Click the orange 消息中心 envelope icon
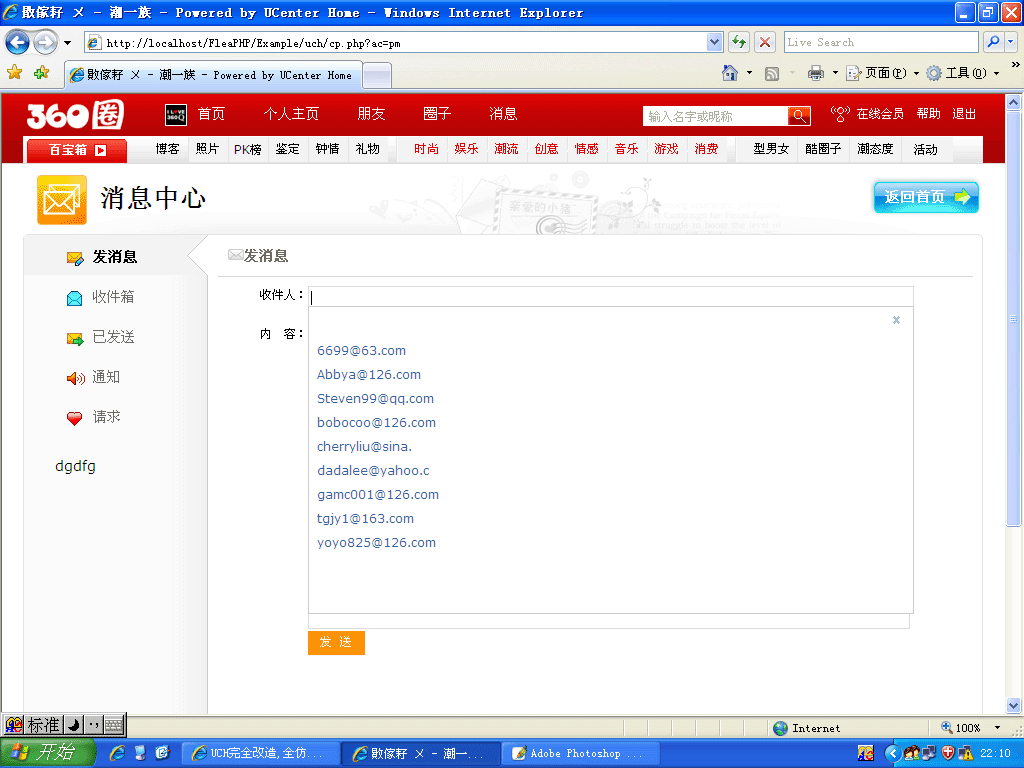 coord(62,200)
